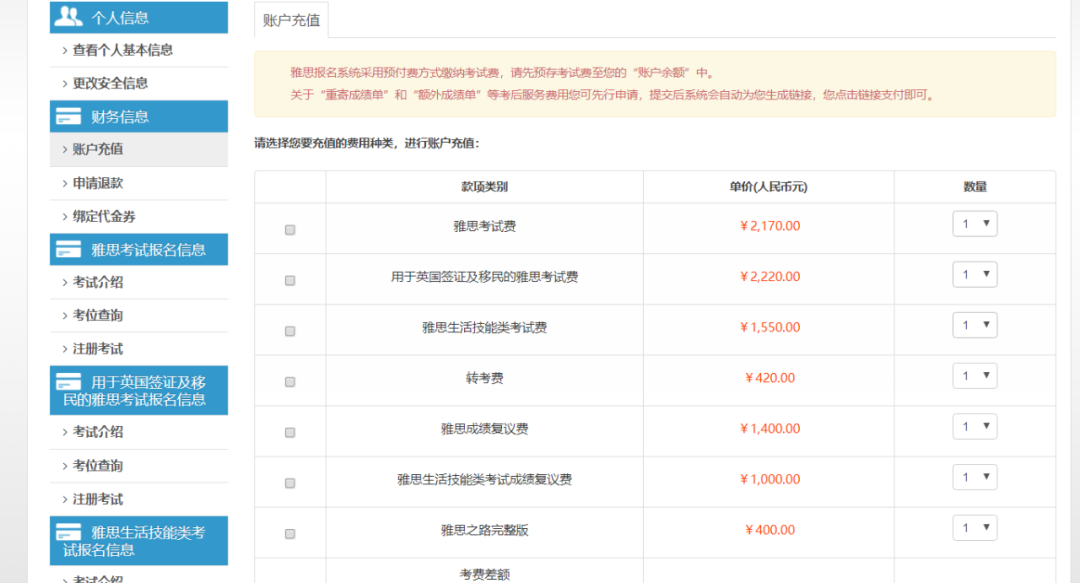Expand quantity selector for 用于英国签证及移民的雅思考试费
Image resolution: width=1080 pixels, height=583 pixels.
point(975,275)
